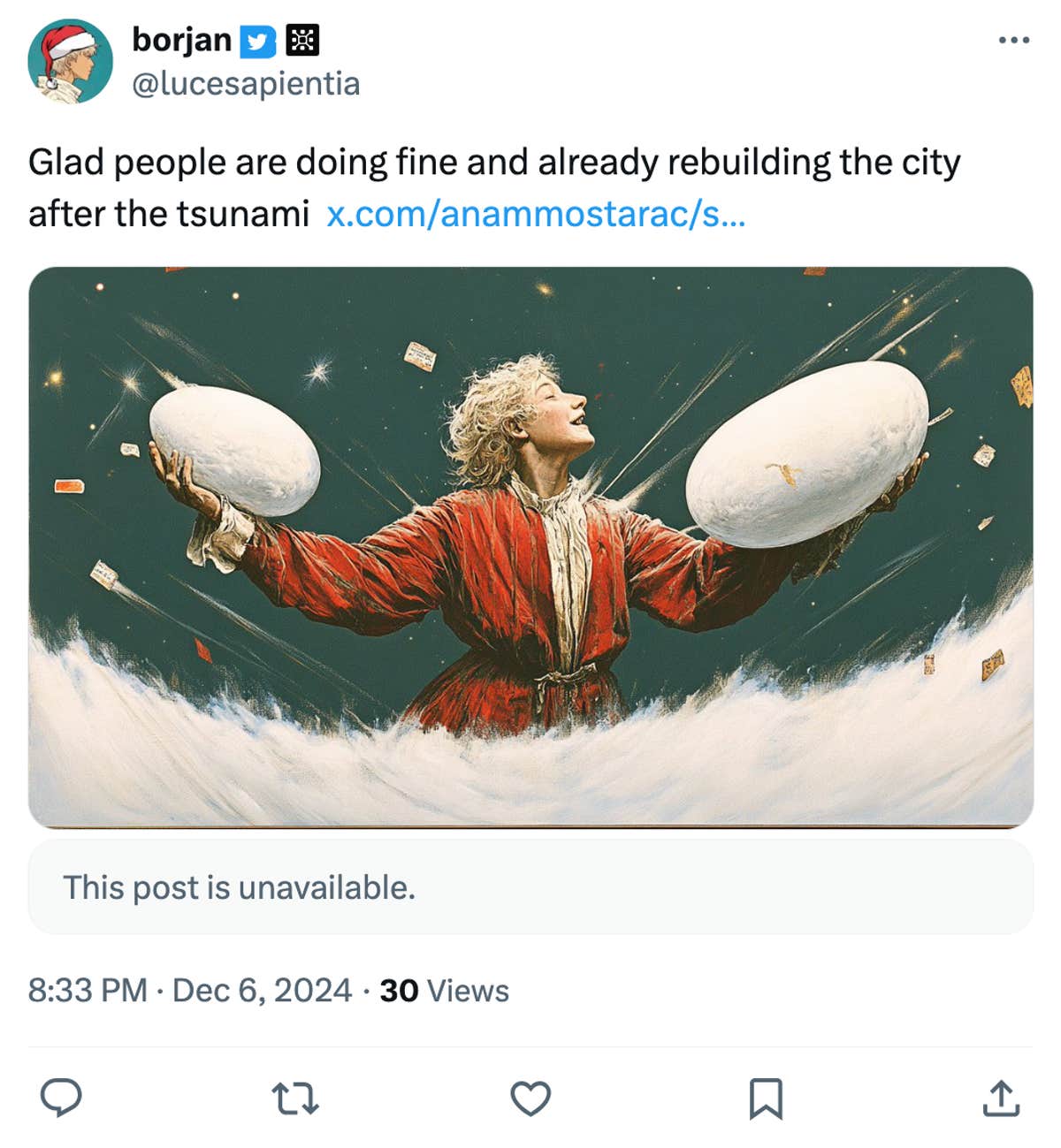
Task: Open the attached artwork image
Action: click(530, 548)
